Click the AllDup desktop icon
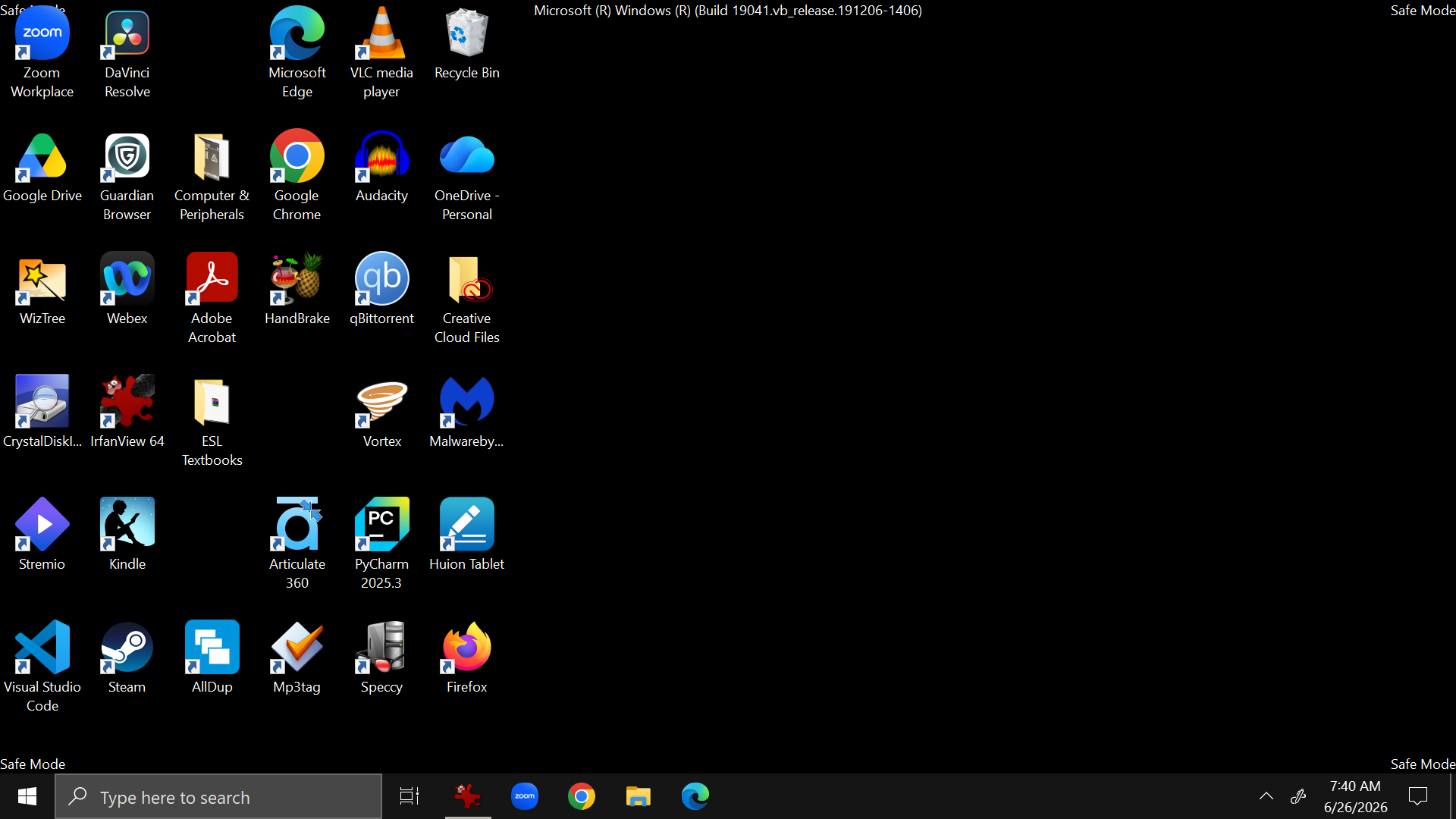1456x819 pixels. click(x=212, y=658)
